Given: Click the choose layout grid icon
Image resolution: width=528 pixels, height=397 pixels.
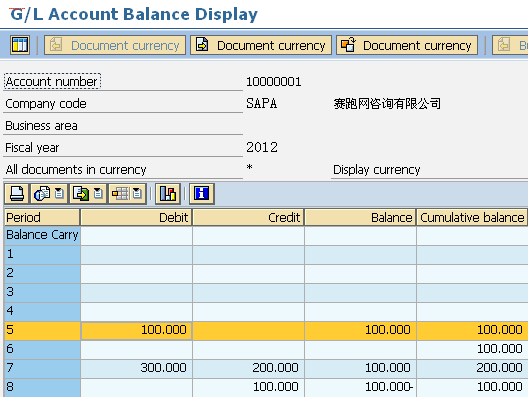Looking at the screenshot, I should click(120, 194).
